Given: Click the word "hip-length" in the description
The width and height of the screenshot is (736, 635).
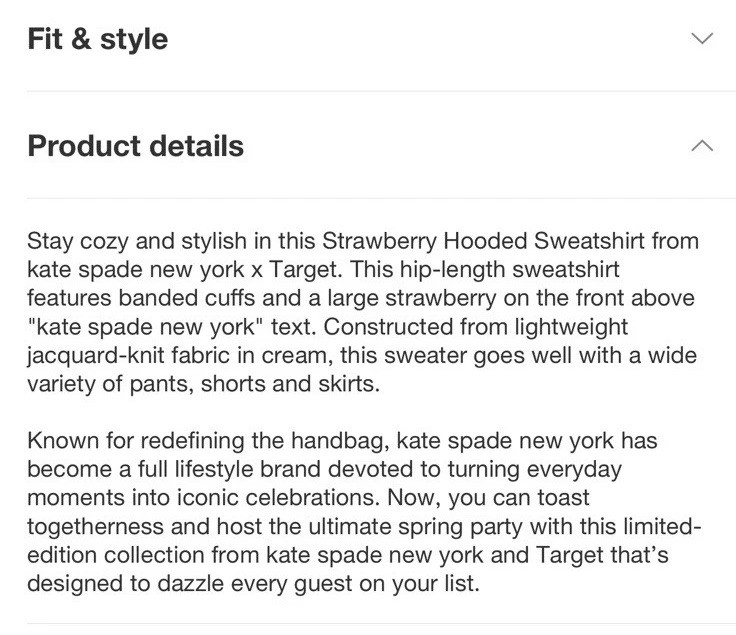Looking at the screenshot, I should [452, 270].
